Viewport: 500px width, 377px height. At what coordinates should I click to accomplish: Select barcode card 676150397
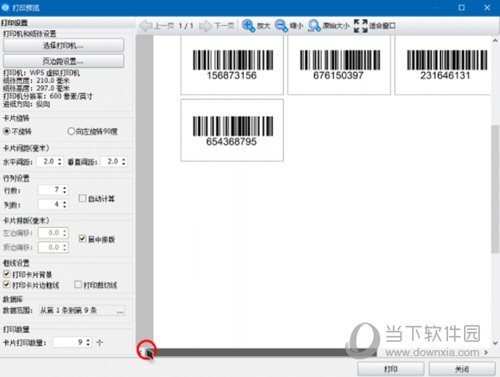coord(339,65)
